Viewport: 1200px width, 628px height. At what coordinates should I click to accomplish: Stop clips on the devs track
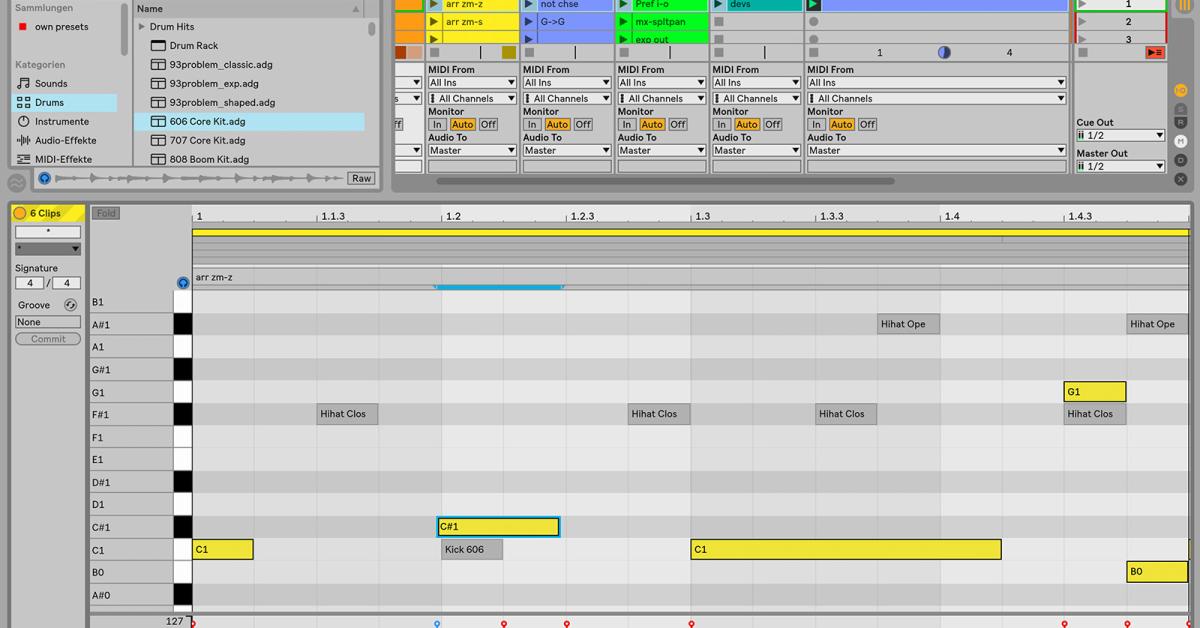[x=719, y=52]
